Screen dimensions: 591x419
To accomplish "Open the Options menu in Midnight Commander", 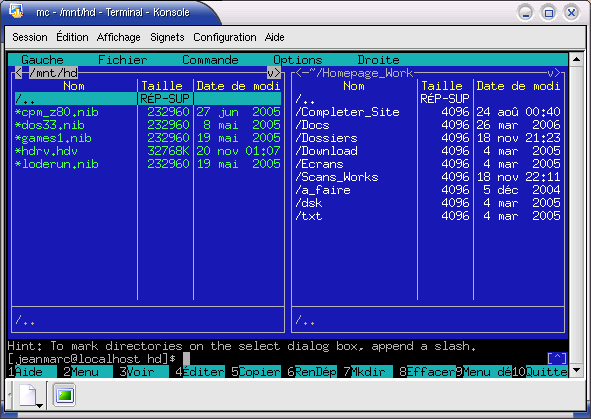I will [298, 60].
